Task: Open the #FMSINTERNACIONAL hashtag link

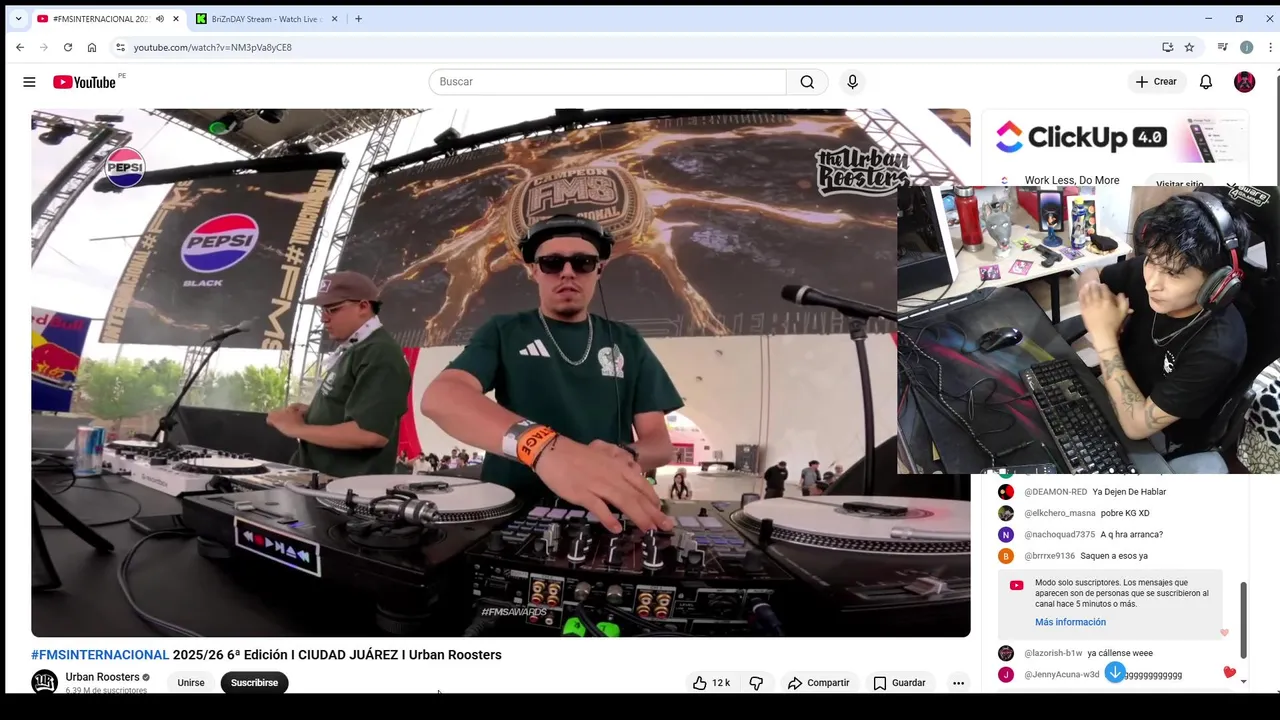Action: point(100,655)
